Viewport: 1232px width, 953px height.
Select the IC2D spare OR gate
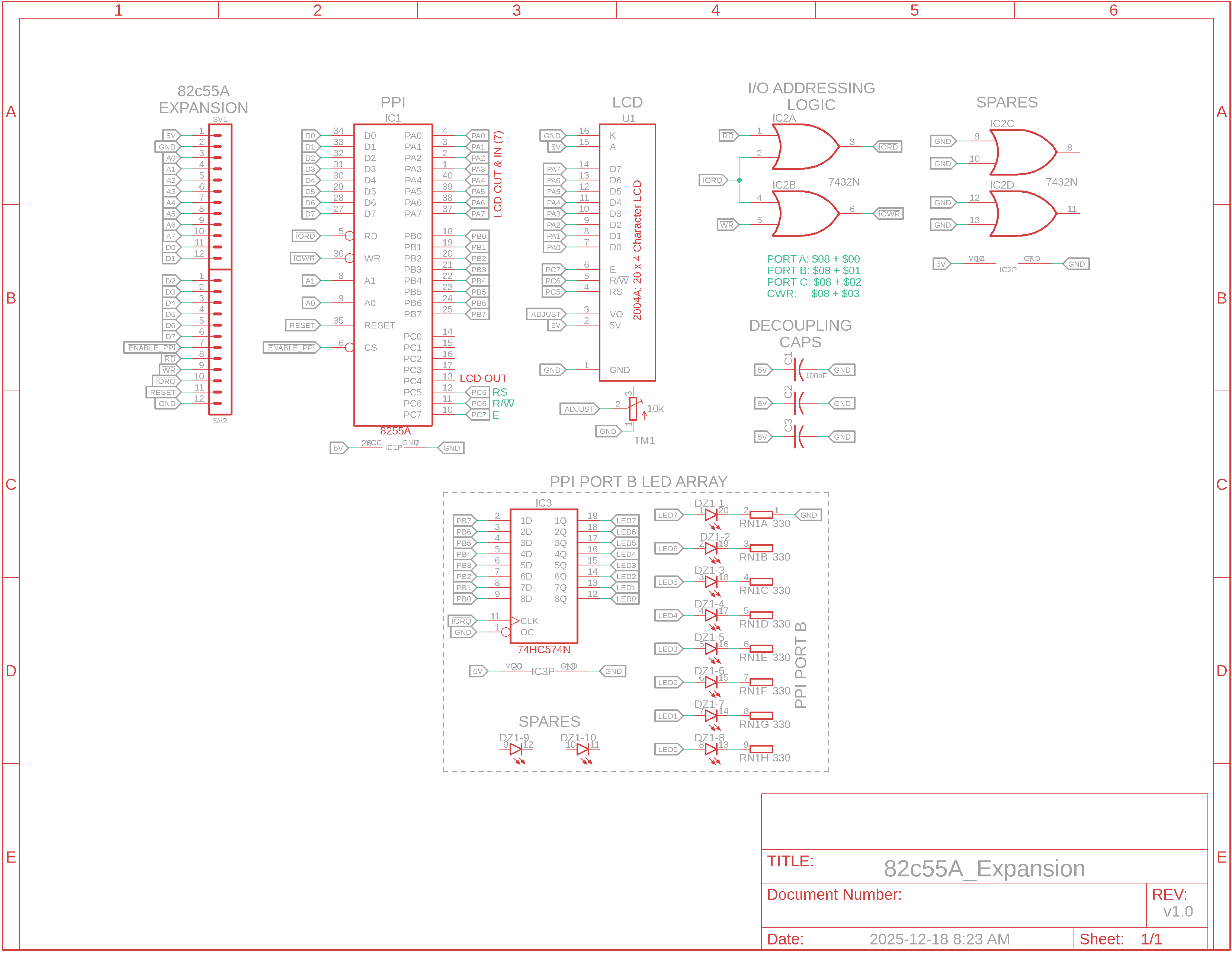1023,214
